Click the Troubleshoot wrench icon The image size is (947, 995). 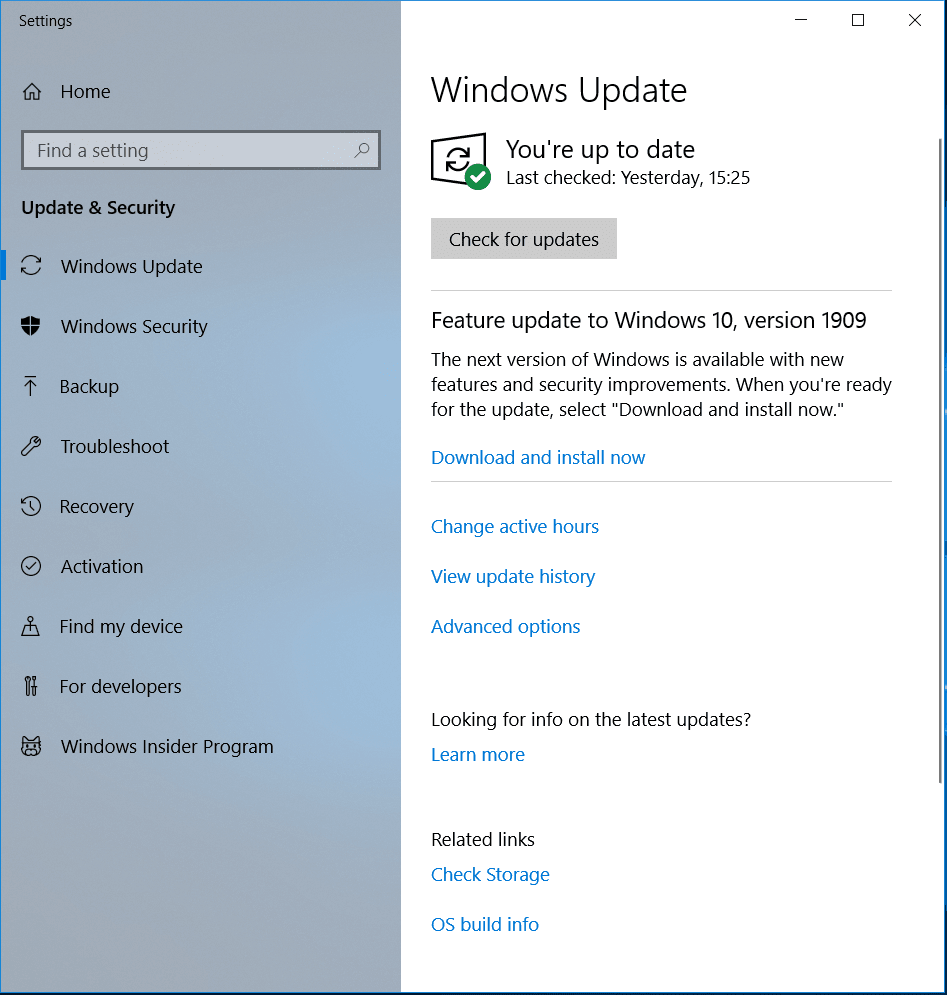[31, 446]
